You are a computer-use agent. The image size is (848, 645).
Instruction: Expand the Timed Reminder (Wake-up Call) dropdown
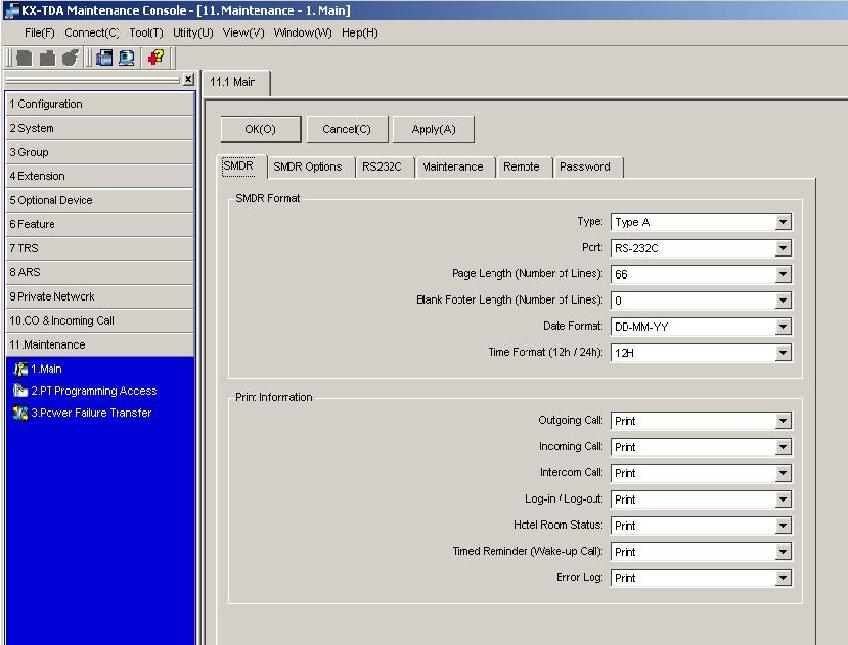(782, 551)
